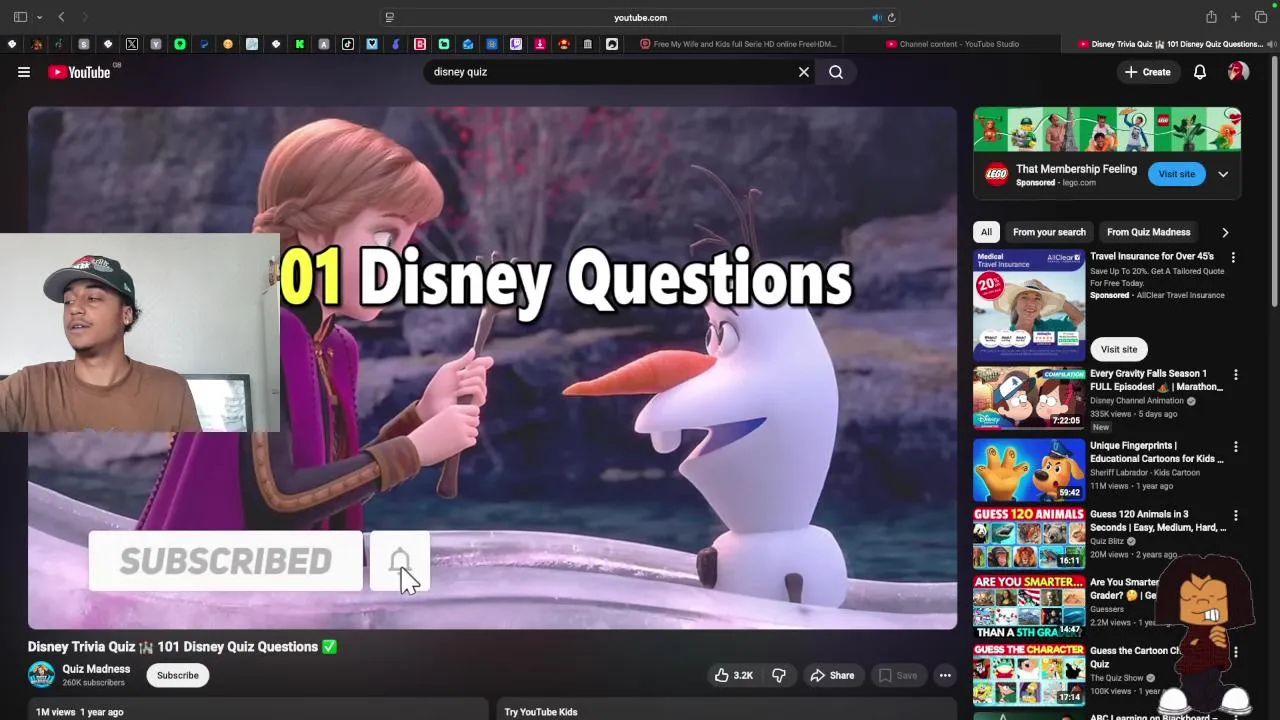The image size is (1280, 720).
Task: Run the search with the magnifier icon
Action: coord(836,72)
